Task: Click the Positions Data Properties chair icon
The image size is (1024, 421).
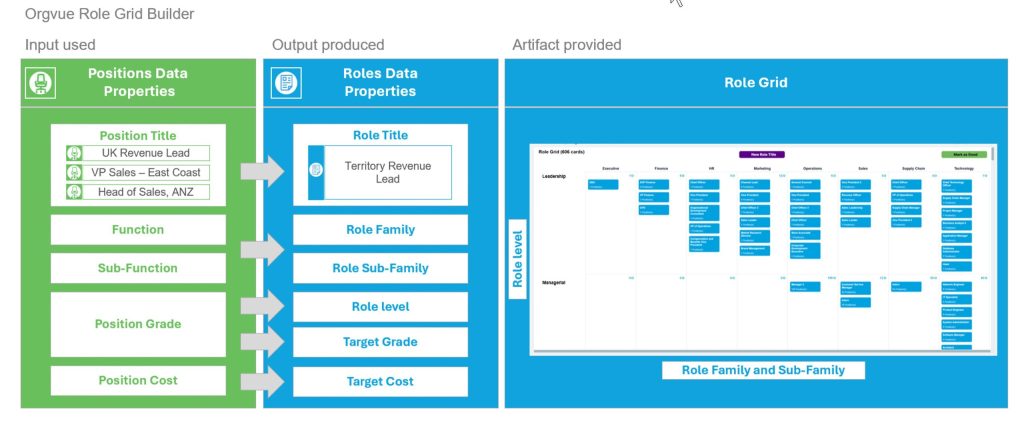Action: pyautogui.click(x=40, y=83)
